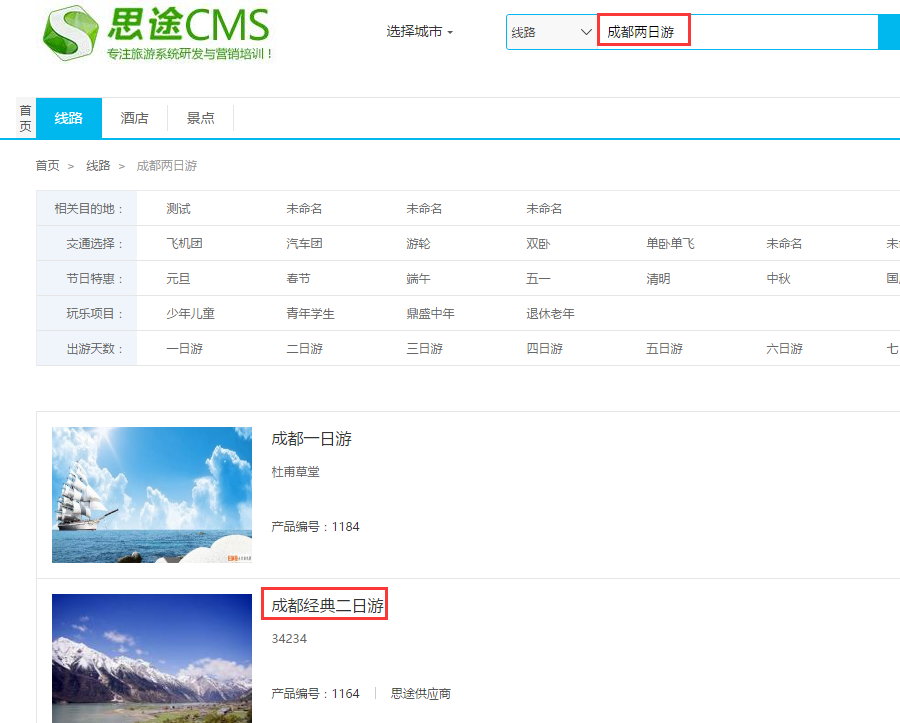Switch to the 酒店 tab
Screen dimensions: 900x723
(134, 118)
